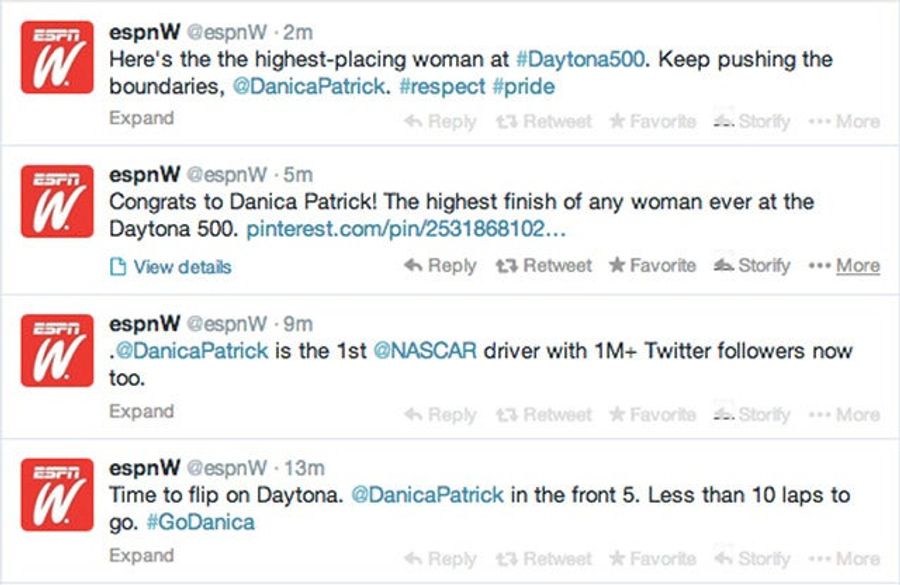
Task: Open More options on the 5m tweet
Action: pyautogui.click(x=844, y=266)
